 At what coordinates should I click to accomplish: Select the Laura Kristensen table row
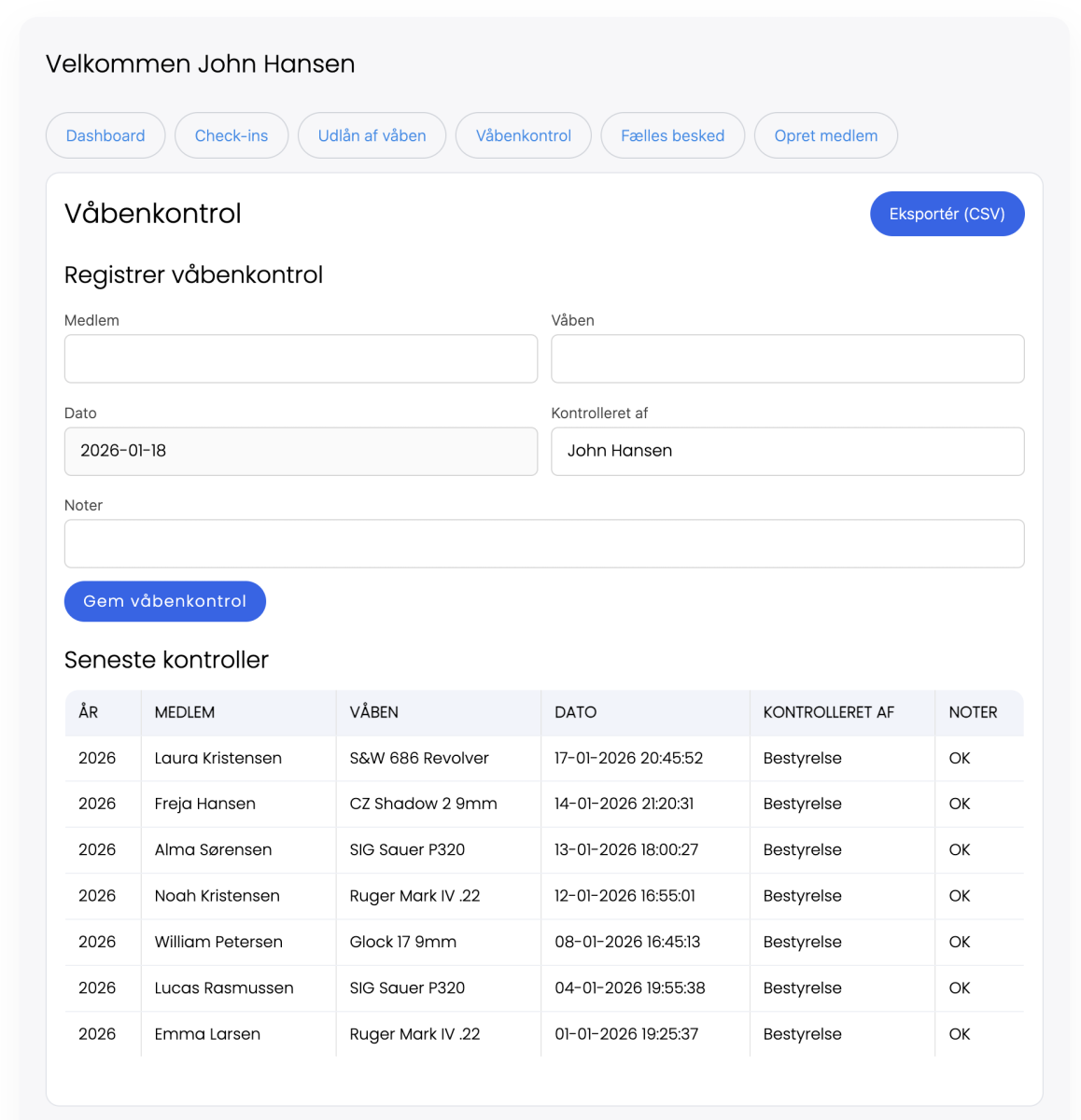543,759
